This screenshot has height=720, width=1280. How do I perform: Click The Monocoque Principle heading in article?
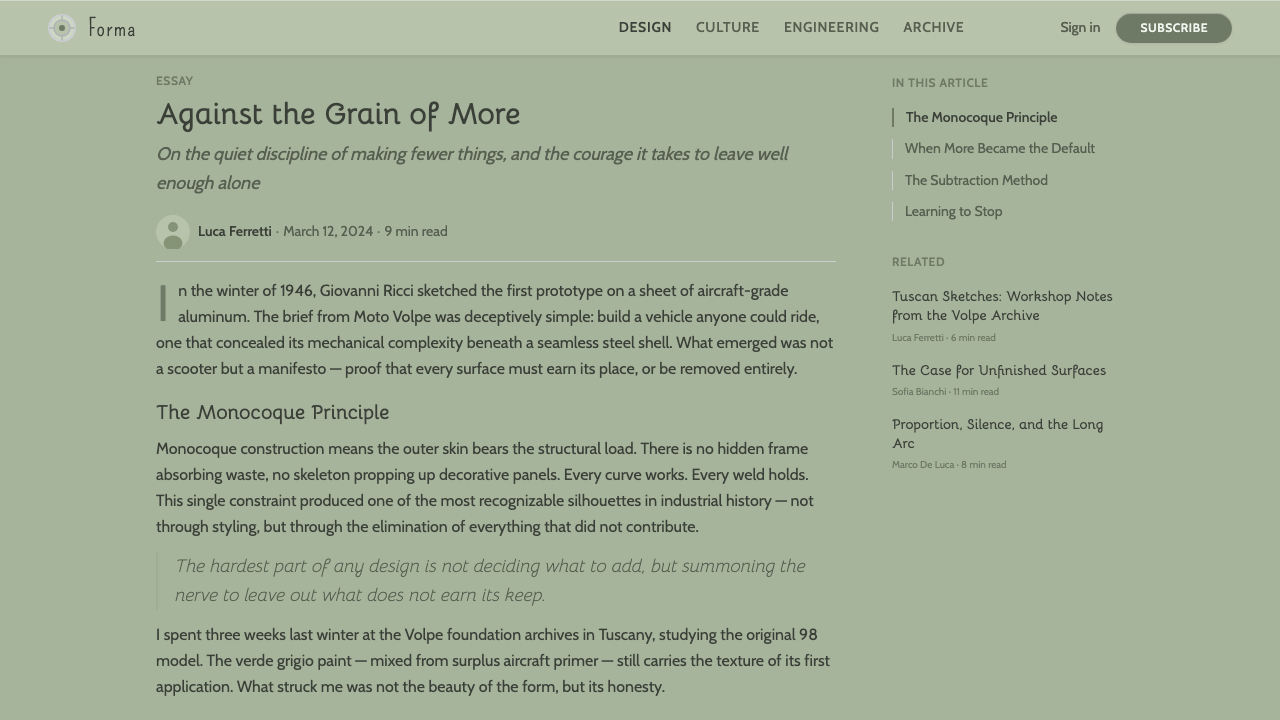point(273,412)
